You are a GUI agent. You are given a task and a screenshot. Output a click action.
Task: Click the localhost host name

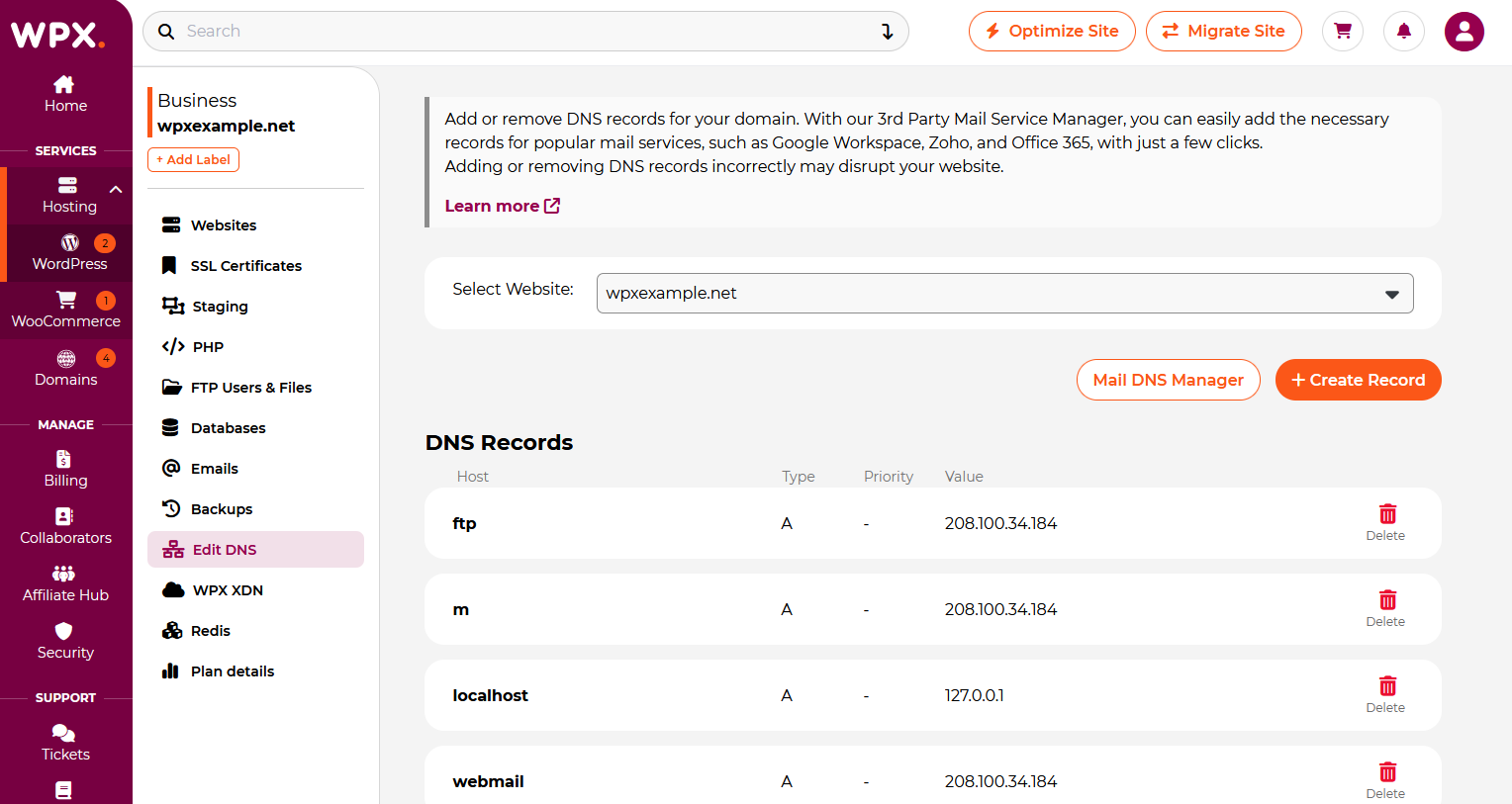(x=490, y=695)
